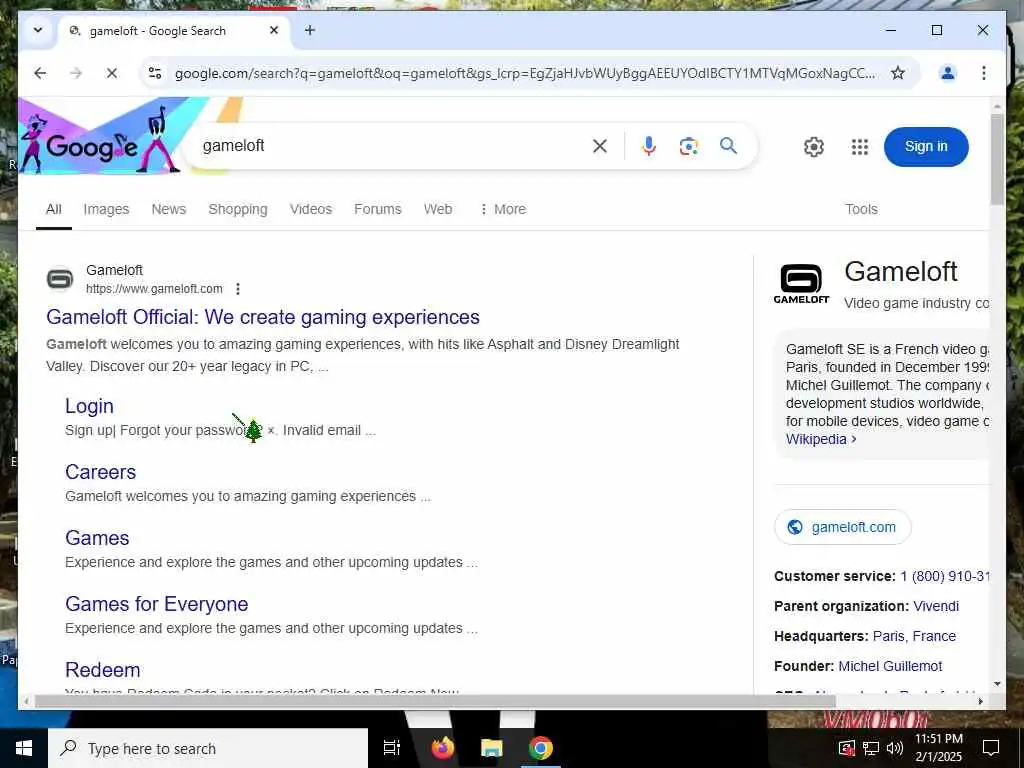
Task: Open the Google Doodle logo
Action: pyautogui.click(x=98, y=137)
